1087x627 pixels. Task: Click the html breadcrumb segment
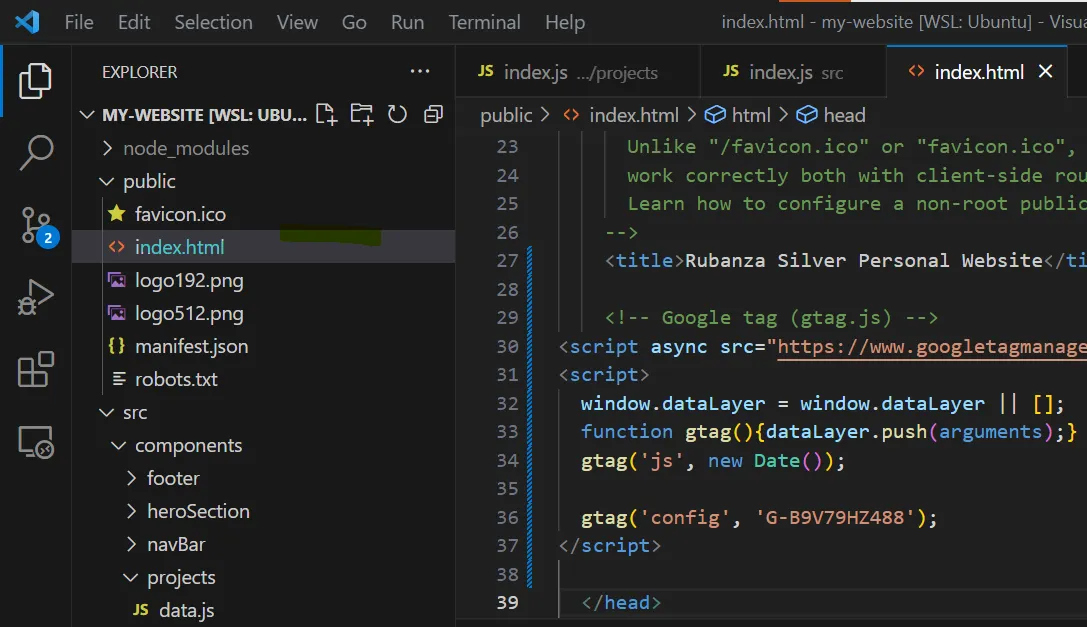click(x=750, y=115)
